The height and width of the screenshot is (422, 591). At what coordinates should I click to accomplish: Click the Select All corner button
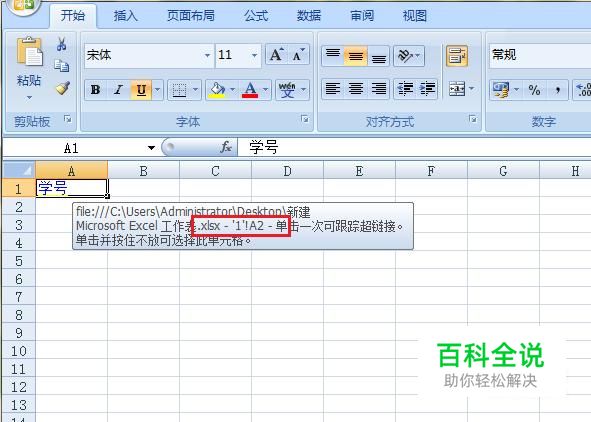pyautogui.click(x=19, y=170)
